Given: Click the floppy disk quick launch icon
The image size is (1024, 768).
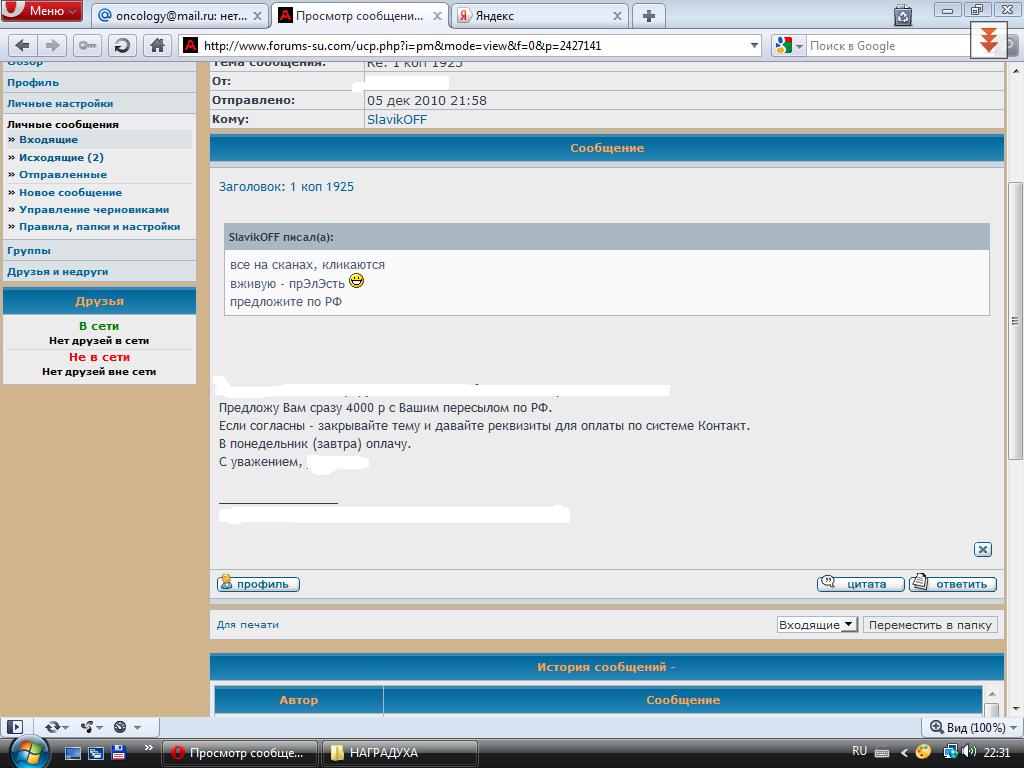Looking at the screenshot, I should [x=118, y=752].
